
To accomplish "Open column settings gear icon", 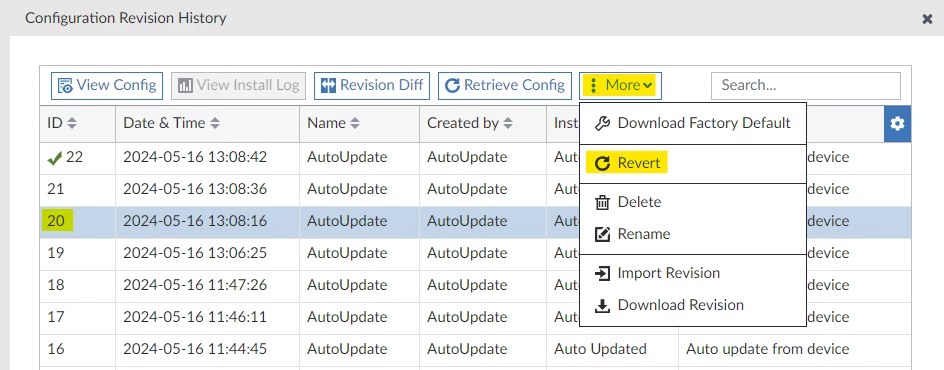I will click(x=897, y=123).
